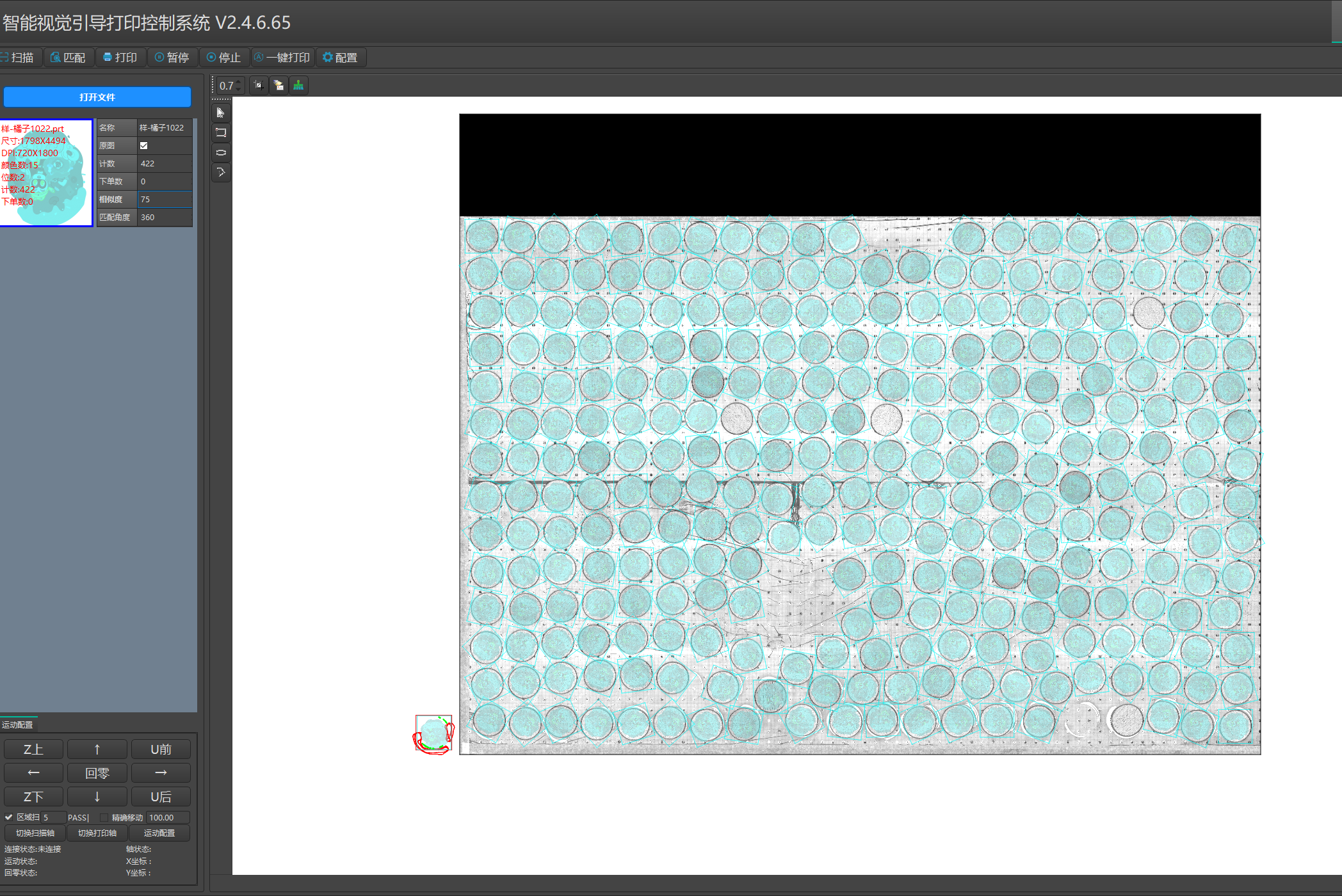Viewport: 1342px width, 896px height.
Task: Click the 相似度 value field showing 75
Action: [164, 199]
